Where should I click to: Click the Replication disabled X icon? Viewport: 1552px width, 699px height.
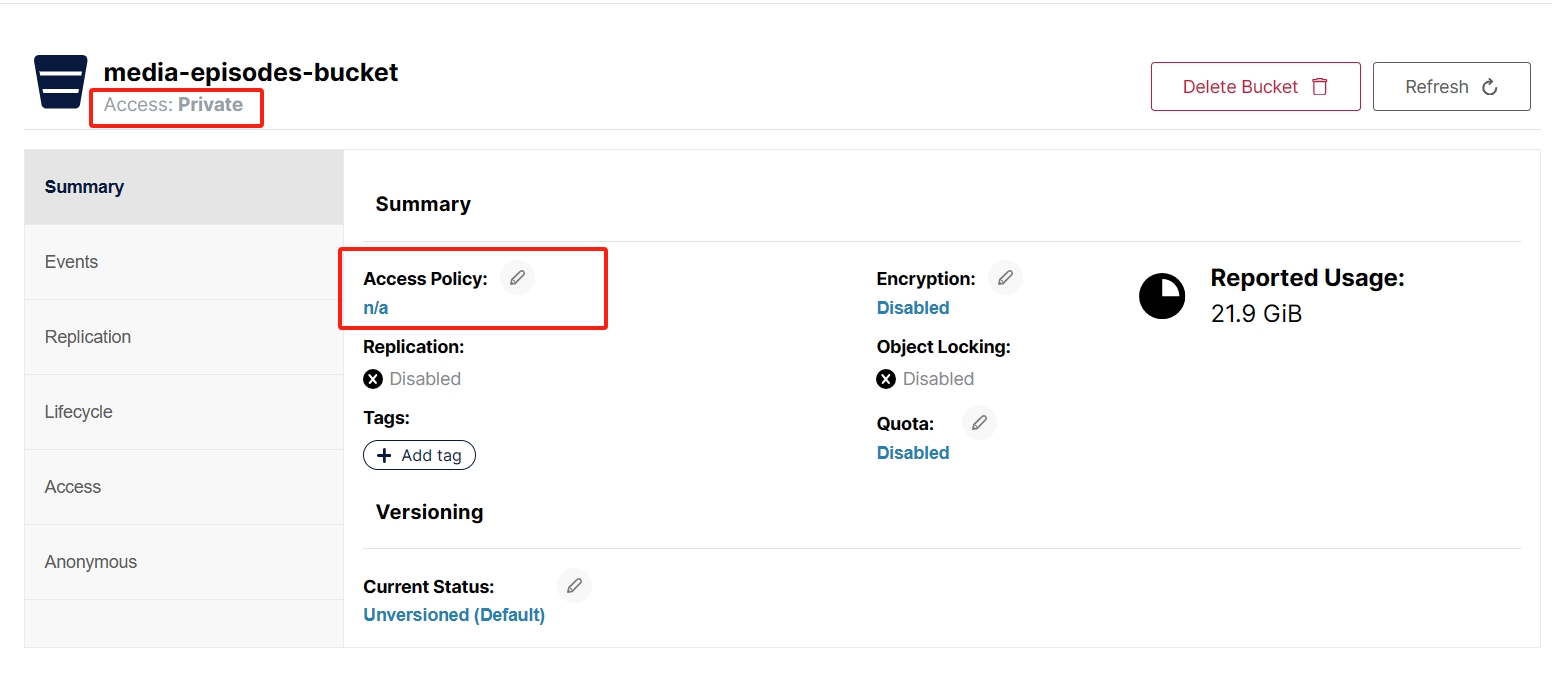point(373,379)
